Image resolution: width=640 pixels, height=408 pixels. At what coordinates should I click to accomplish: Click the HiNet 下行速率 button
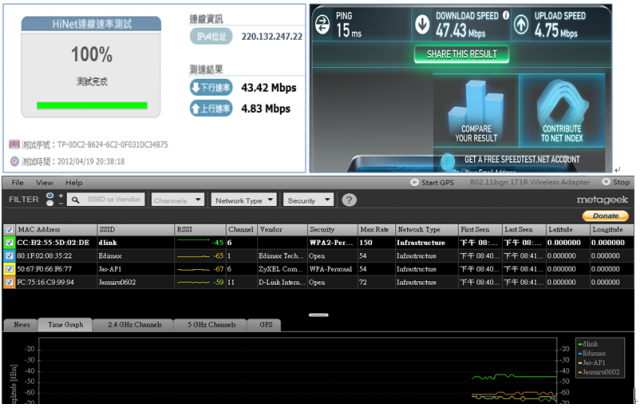coord(211,87)
